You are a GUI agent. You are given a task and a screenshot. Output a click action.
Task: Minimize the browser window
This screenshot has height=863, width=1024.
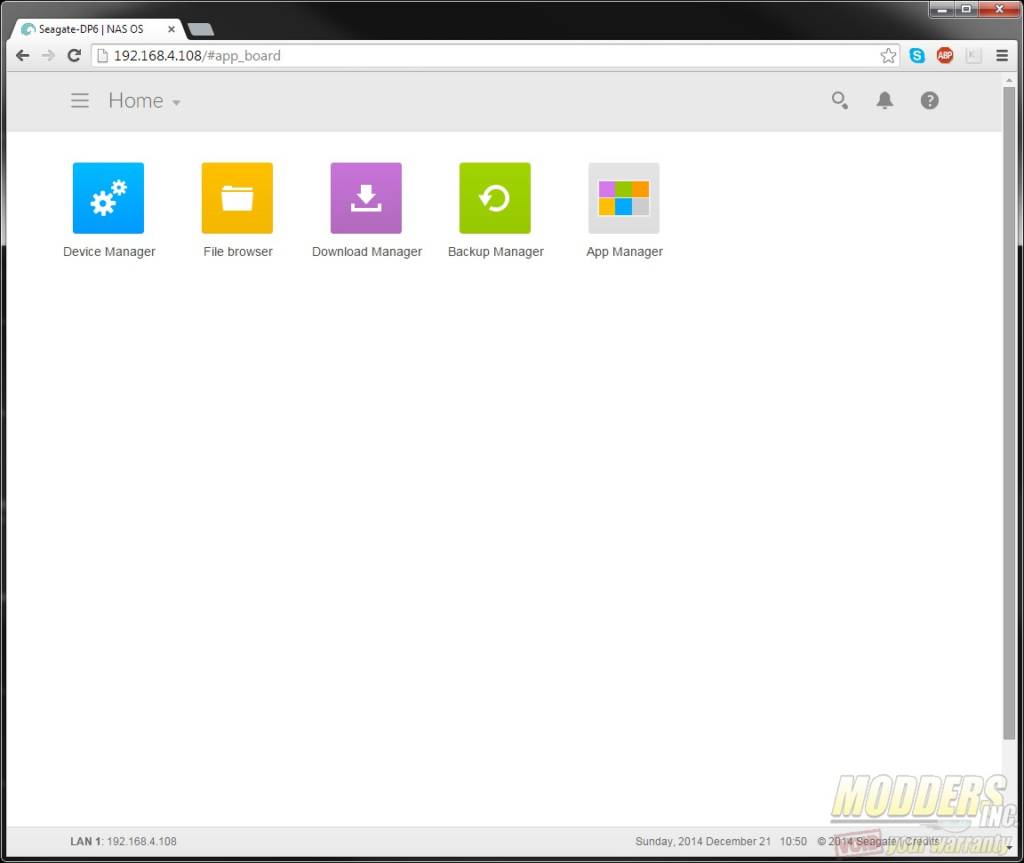tap(942, 9)
